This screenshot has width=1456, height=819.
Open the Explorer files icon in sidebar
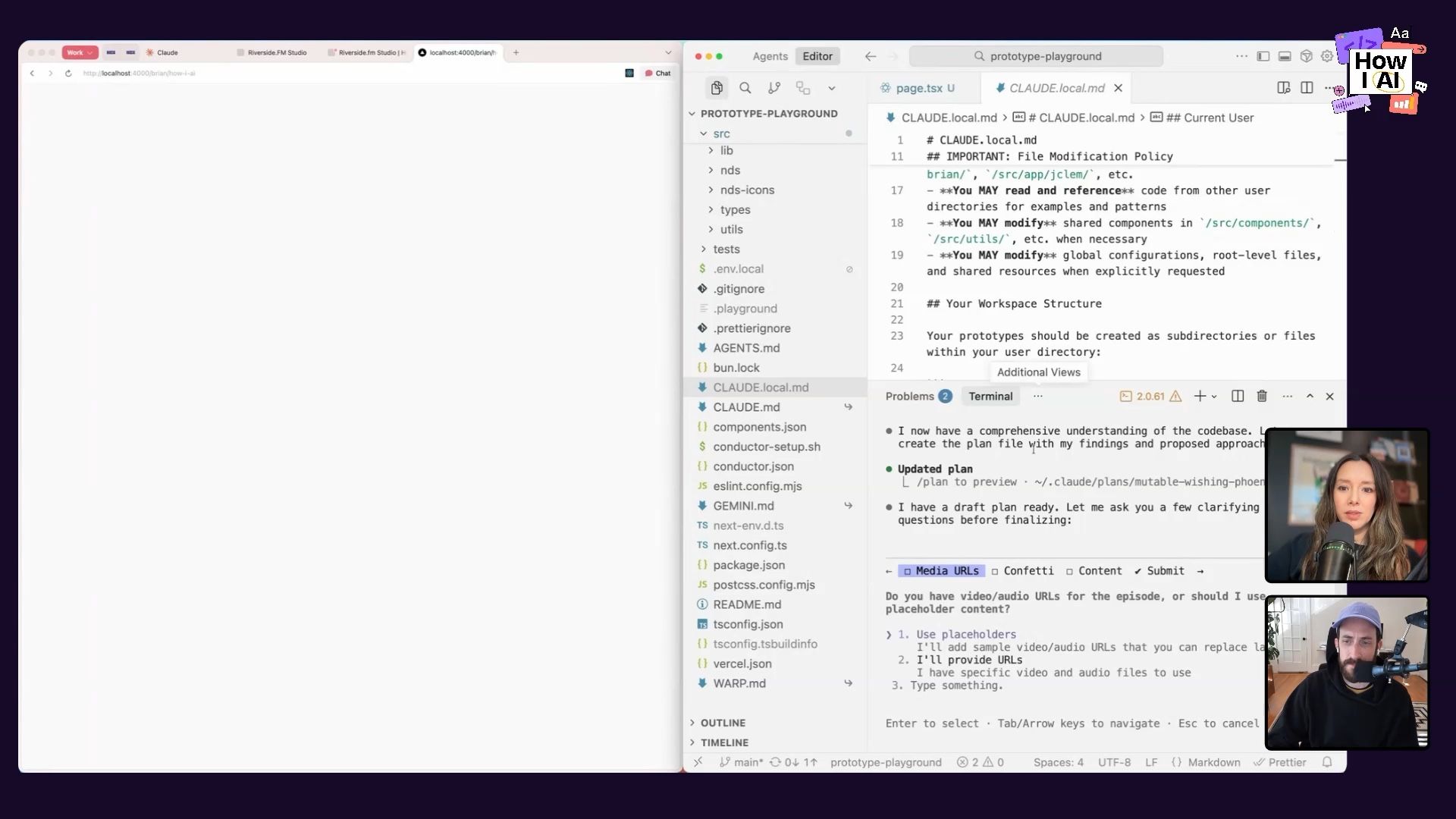click(717, 88)
